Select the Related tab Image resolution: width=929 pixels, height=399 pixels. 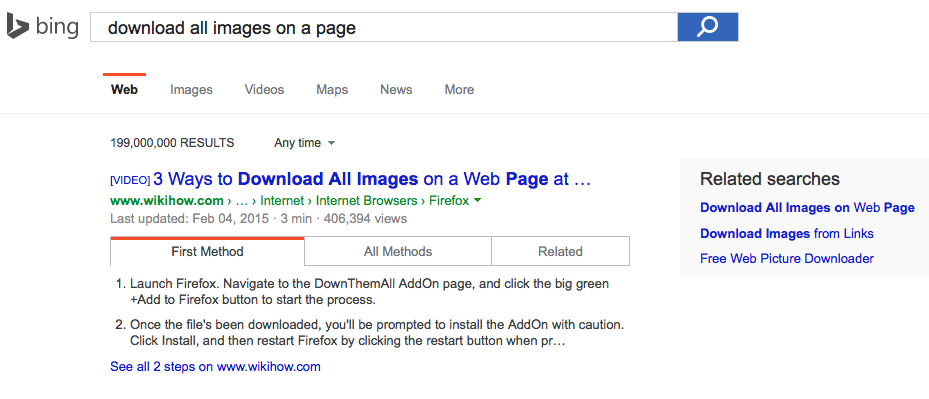pyautogui.click(x=560, y=251)
